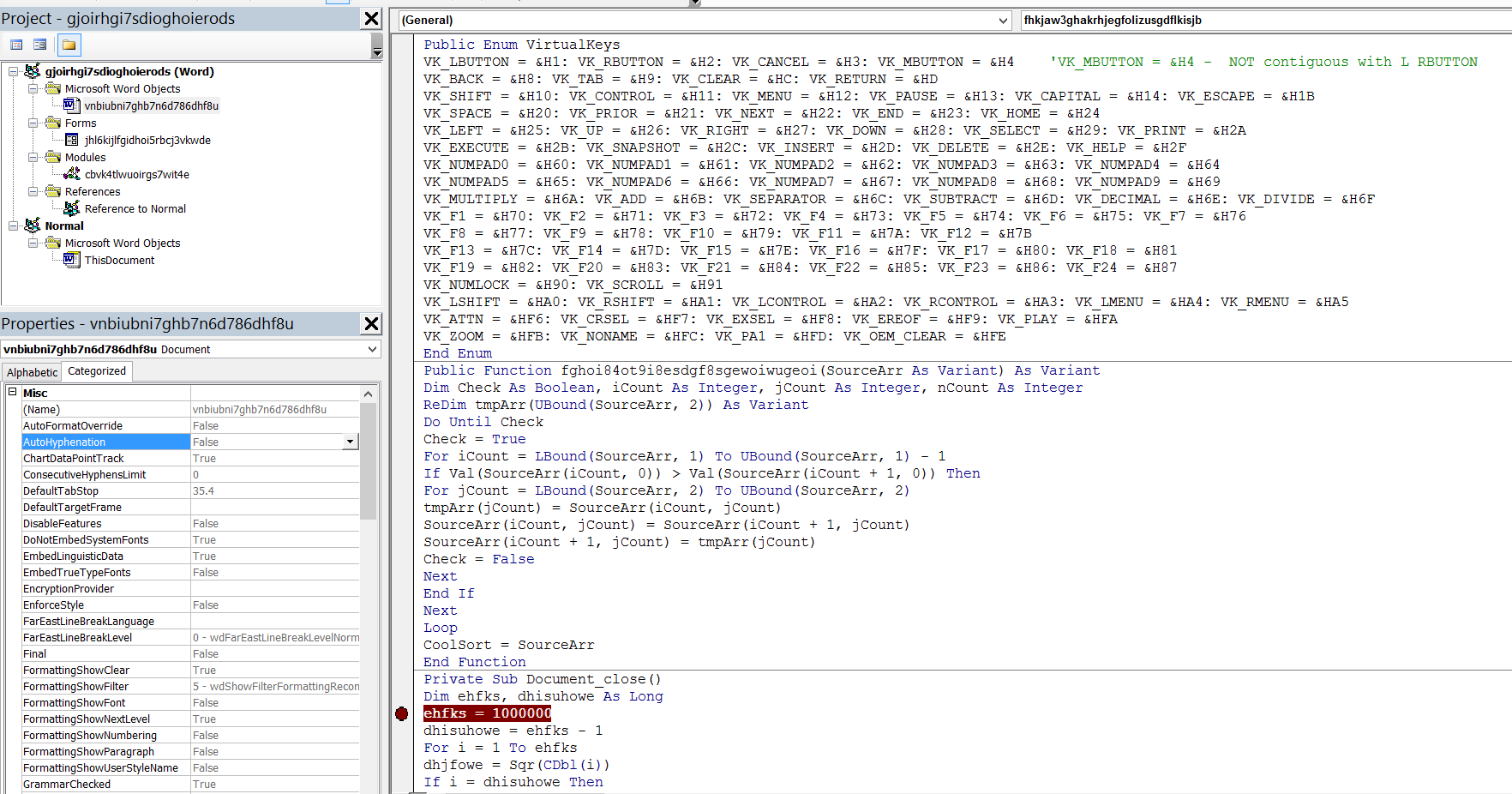Image resolution: width=1512 pixels, height=794 pixels.
Task: Collapse the Normal project node
Action: click(x=13, y=226)
